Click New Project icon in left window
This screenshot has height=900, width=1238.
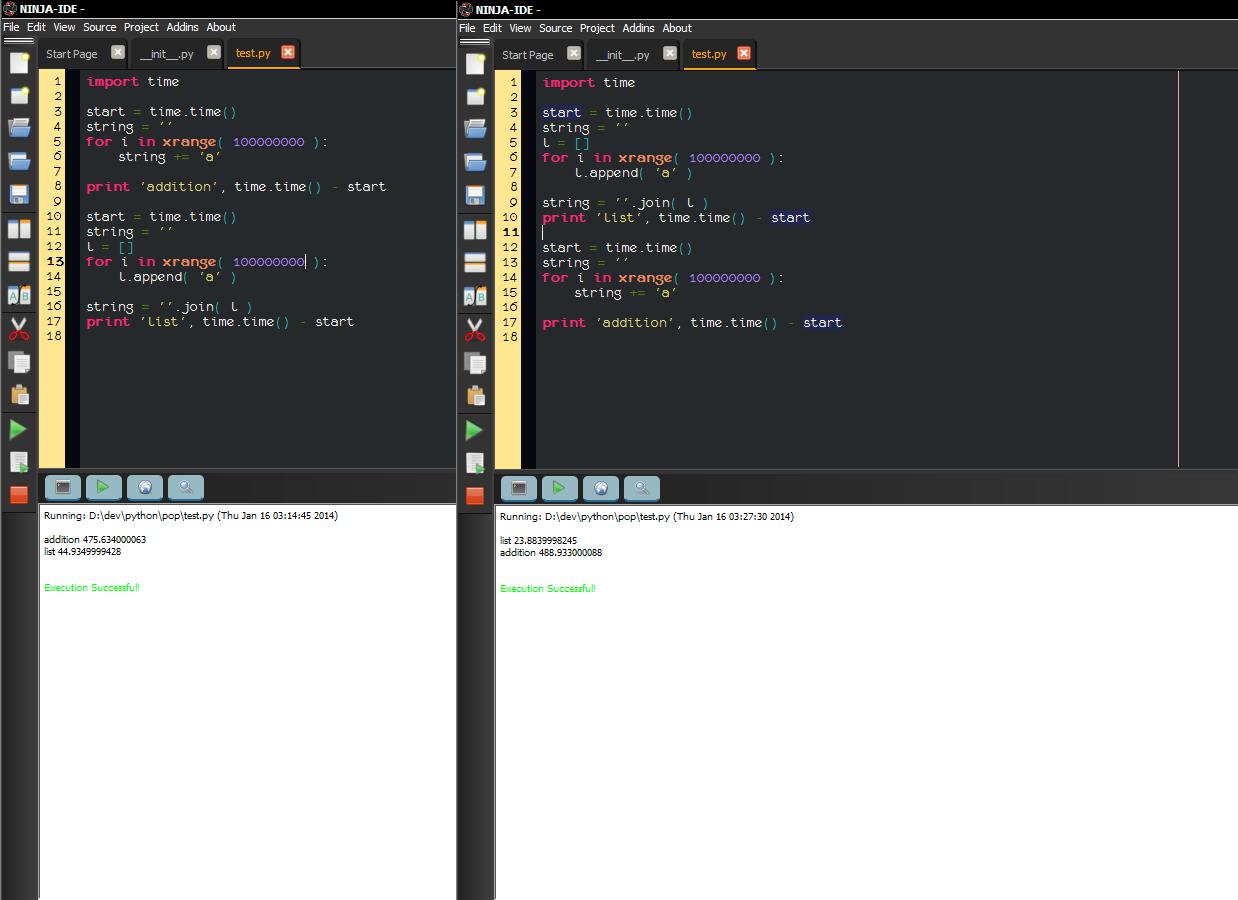[20, 95]
